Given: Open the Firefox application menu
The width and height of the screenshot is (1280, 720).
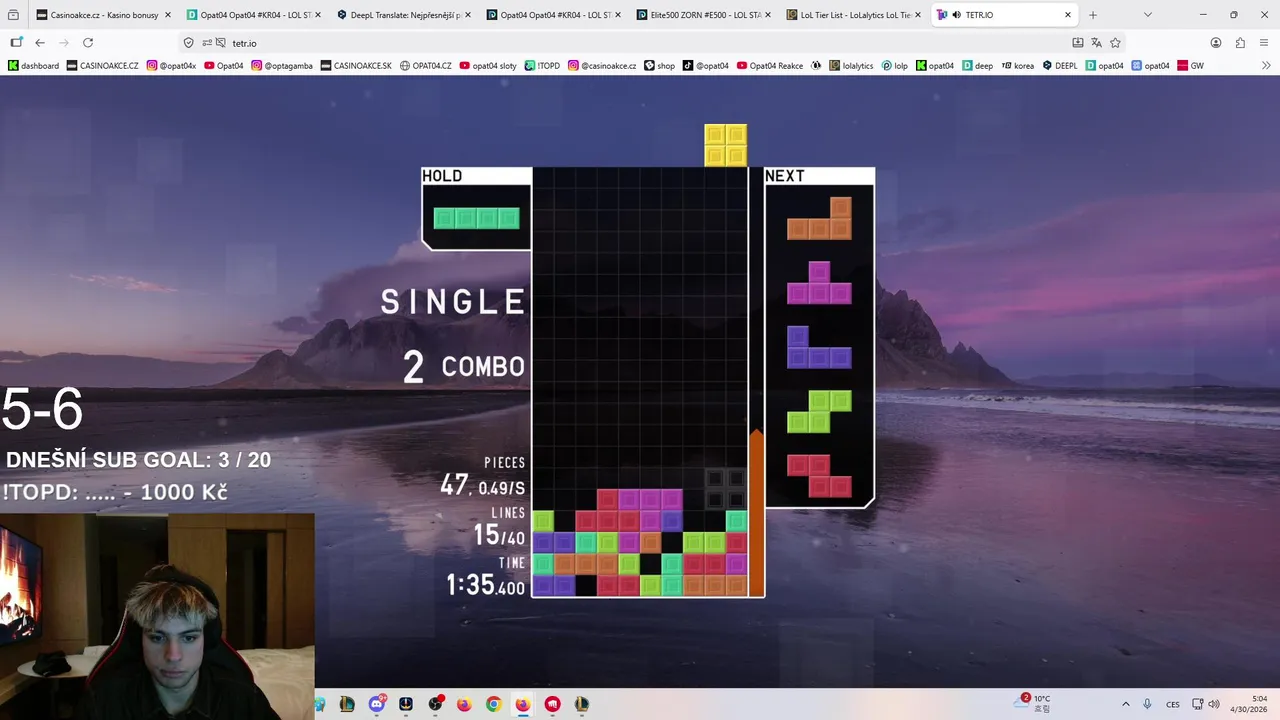Looking at the screenshot, I should [x=1265, y=43].
